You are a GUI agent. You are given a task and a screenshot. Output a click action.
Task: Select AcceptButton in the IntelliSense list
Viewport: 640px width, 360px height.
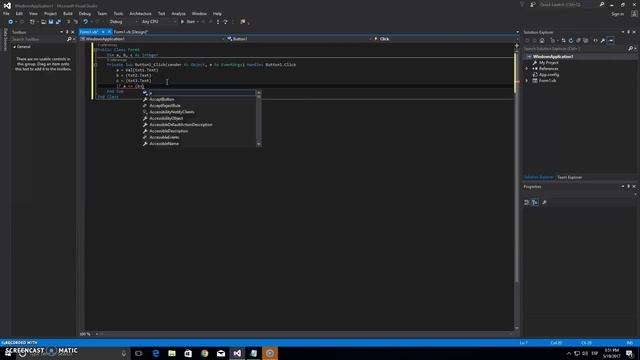pos(162,99)
